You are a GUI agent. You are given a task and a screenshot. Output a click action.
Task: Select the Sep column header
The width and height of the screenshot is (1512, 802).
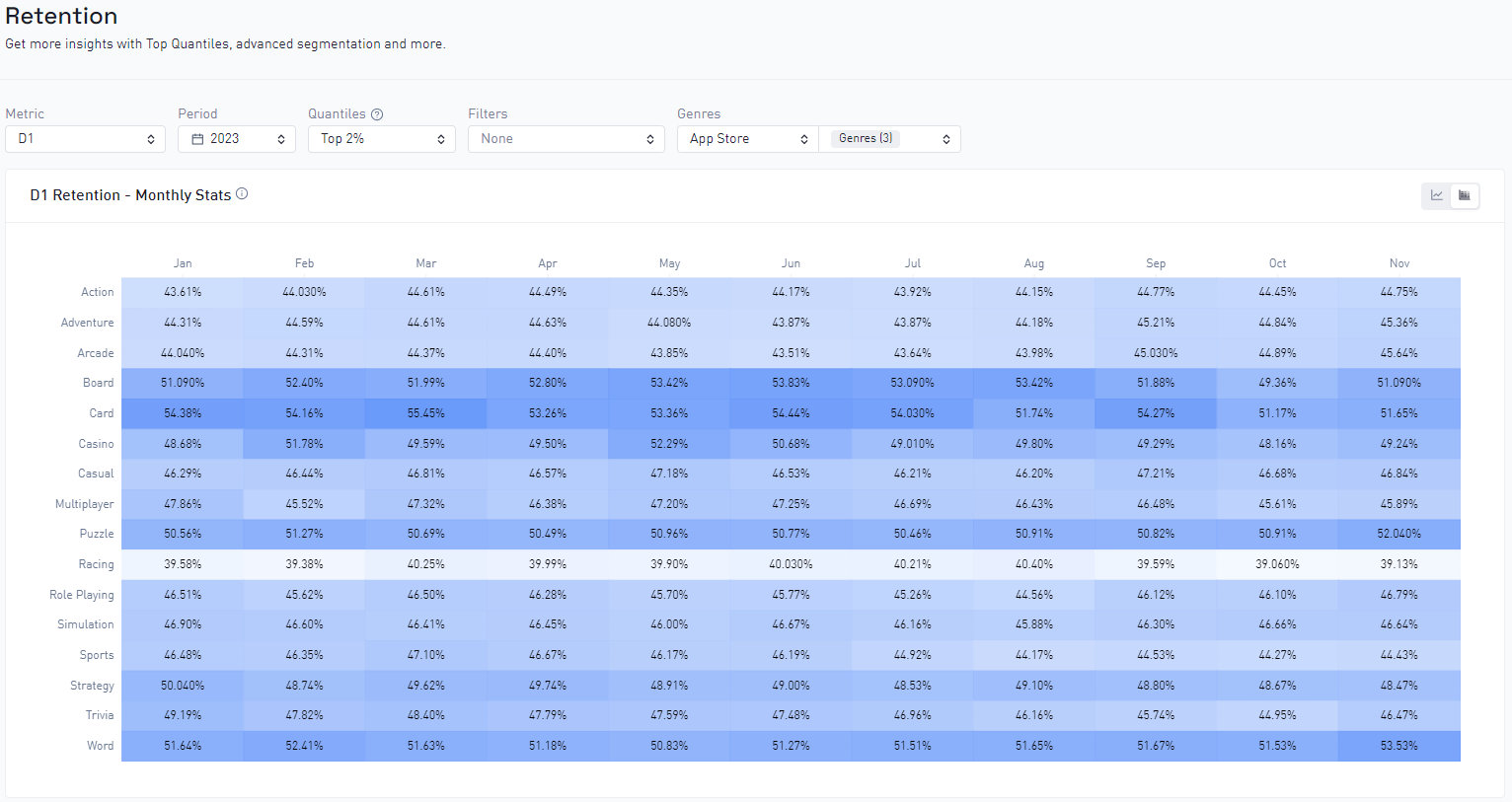point(1156,263)
